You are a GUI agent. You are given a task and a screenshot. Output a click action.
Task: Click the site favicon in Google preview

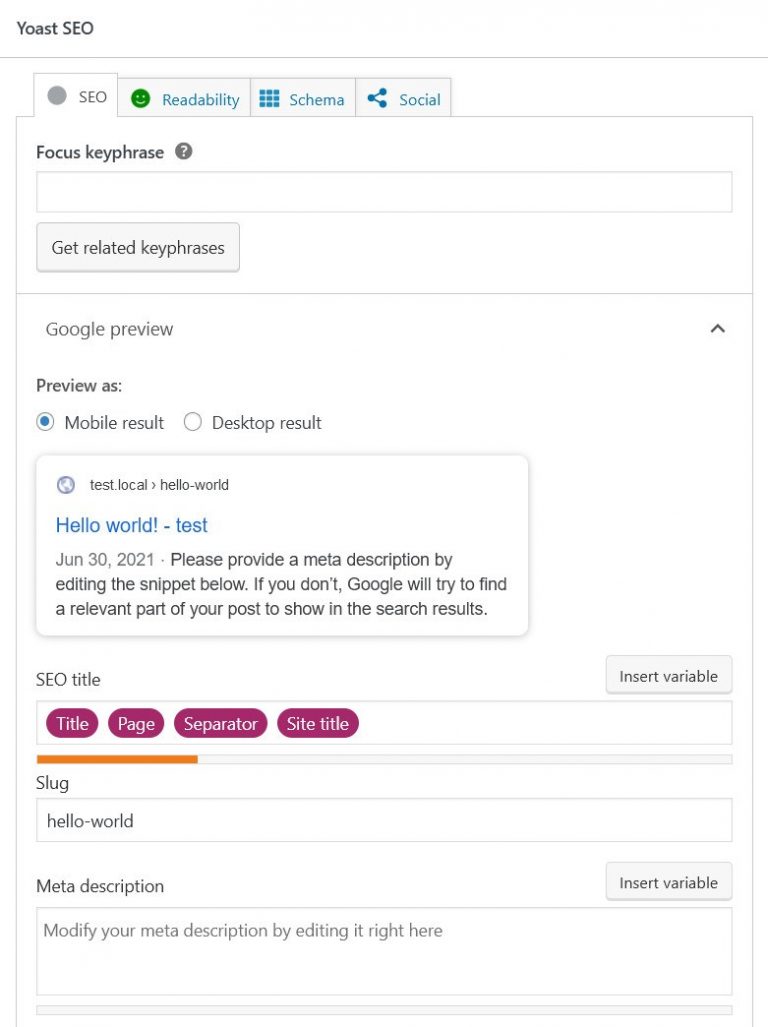coord(65,485)
